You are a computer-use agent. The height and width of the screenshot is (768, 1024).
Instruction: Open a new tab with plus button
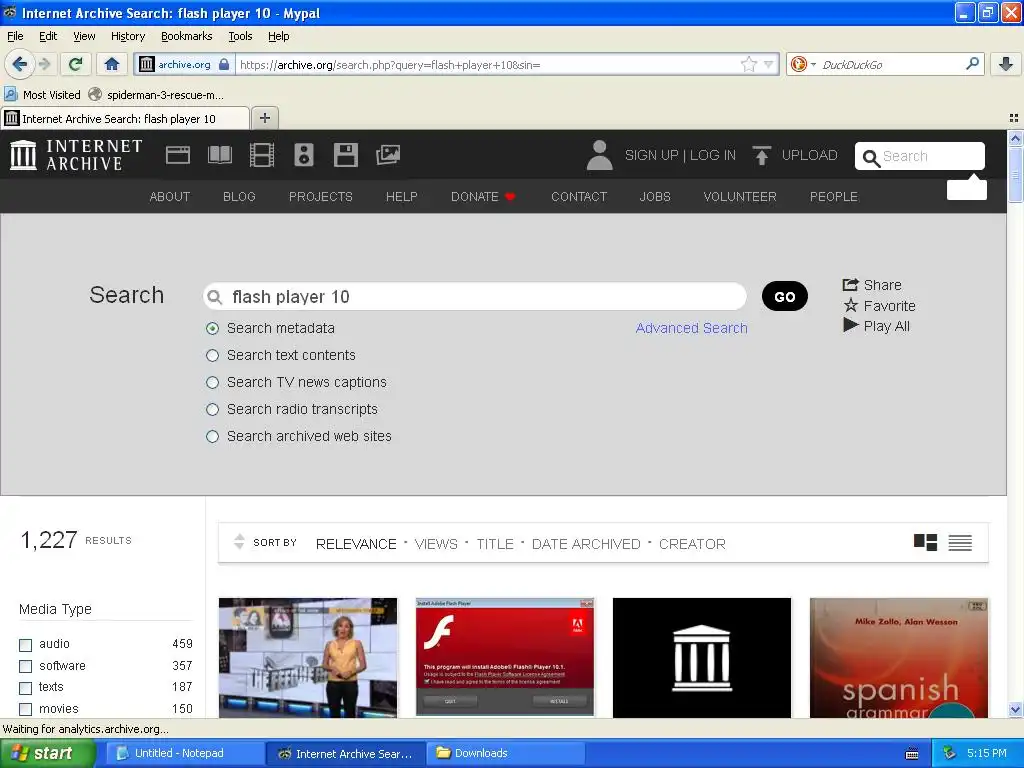(x=264, y=118)
